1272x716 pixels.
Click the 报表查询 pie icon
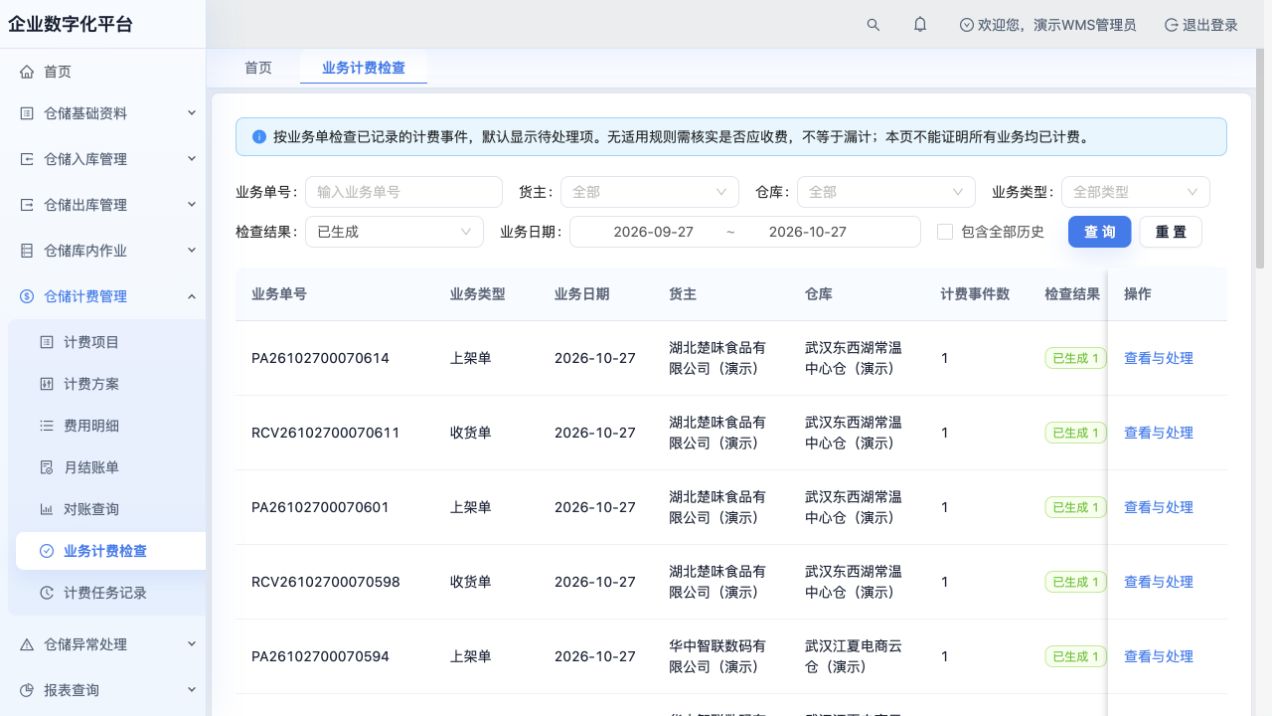(27, 690)
